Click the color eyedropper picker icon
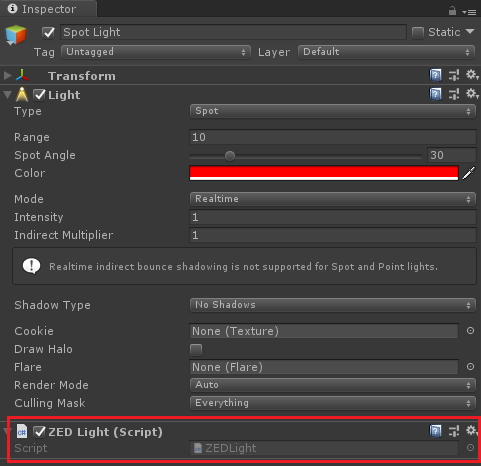This screenshot has width=481, height=466. pyautogui.click(x=469, y=173)
